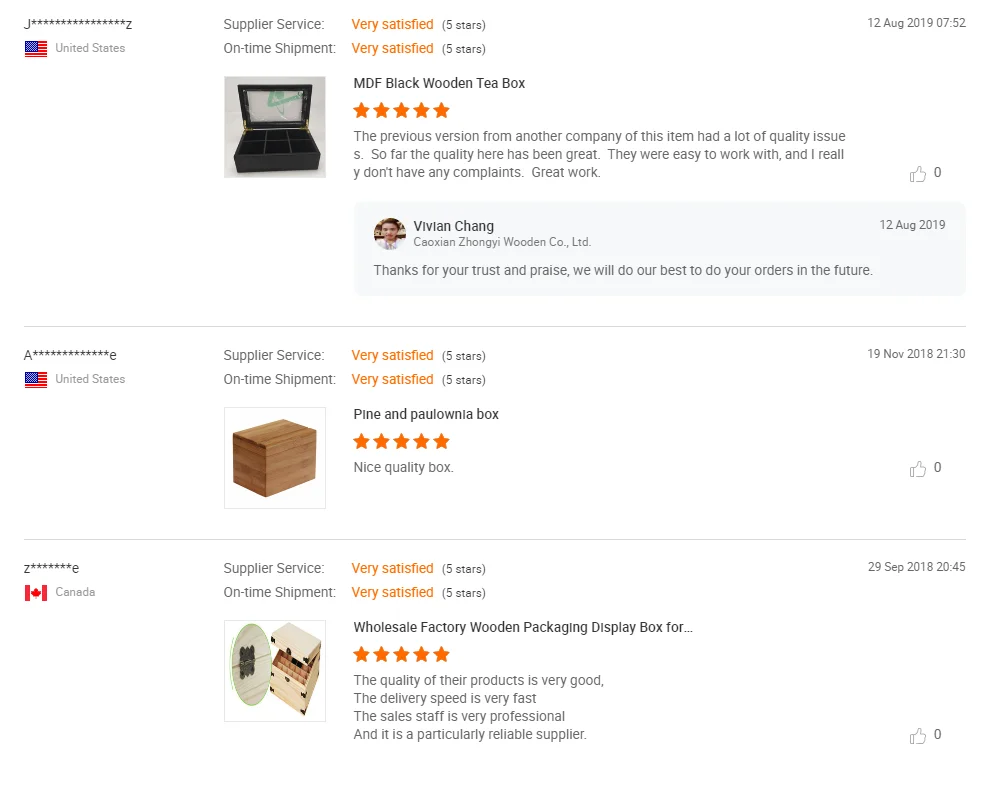Viewport: 1003px width, 792px height.
Task: Click the star rating on the pine box review
Action: click(402, 441)
